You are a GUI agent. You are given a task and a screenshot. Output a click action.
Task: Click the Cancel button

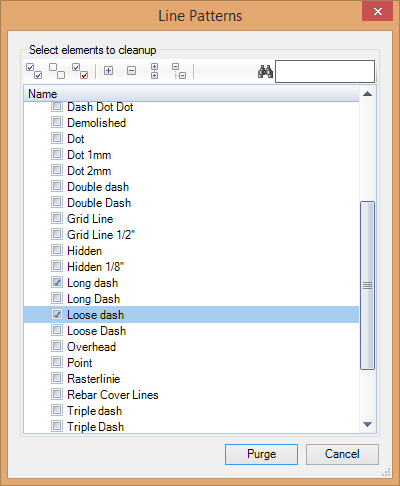click(x=342, y=454)
